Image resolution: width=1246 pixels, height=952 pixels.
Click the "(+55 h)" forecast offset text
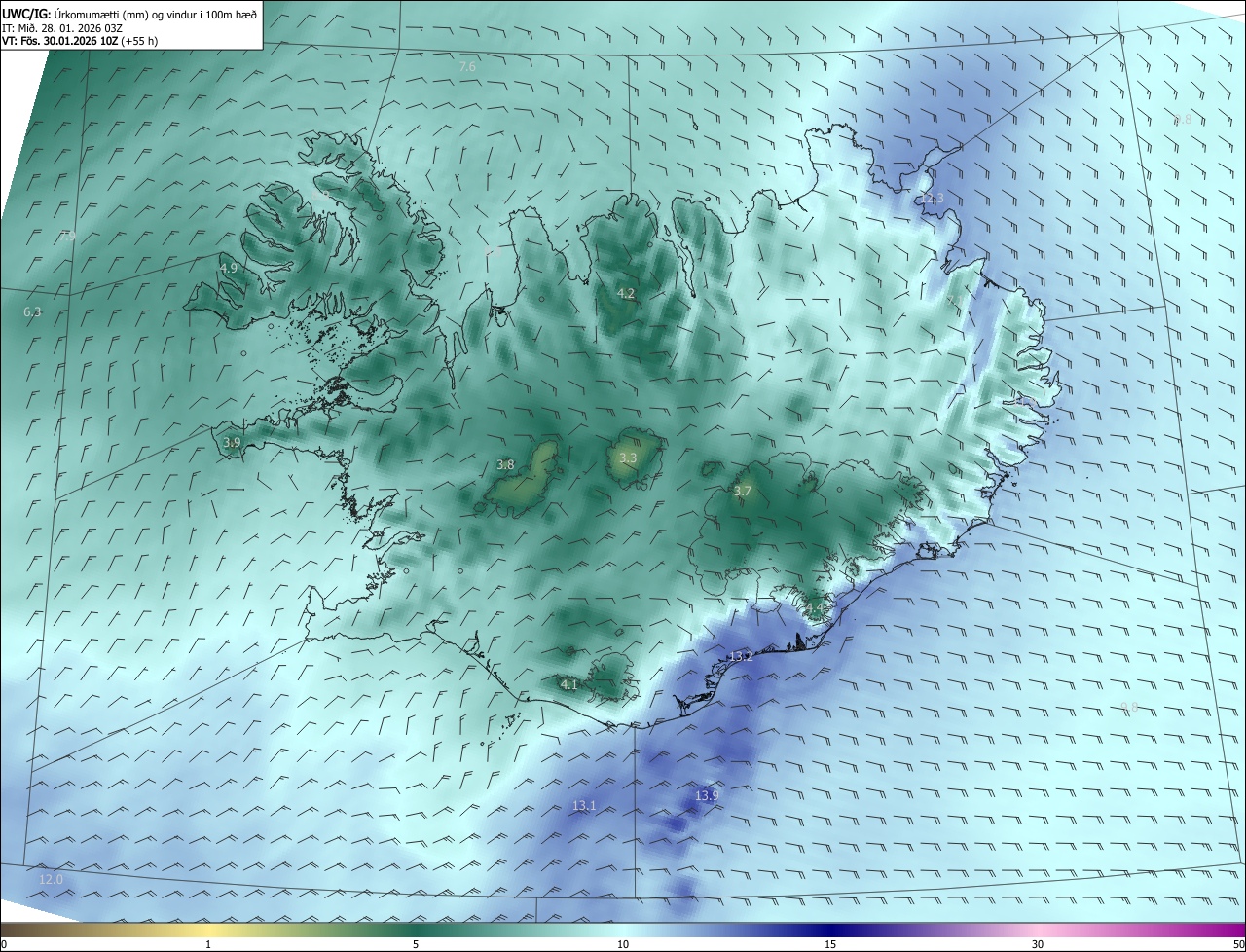point(140,41)
